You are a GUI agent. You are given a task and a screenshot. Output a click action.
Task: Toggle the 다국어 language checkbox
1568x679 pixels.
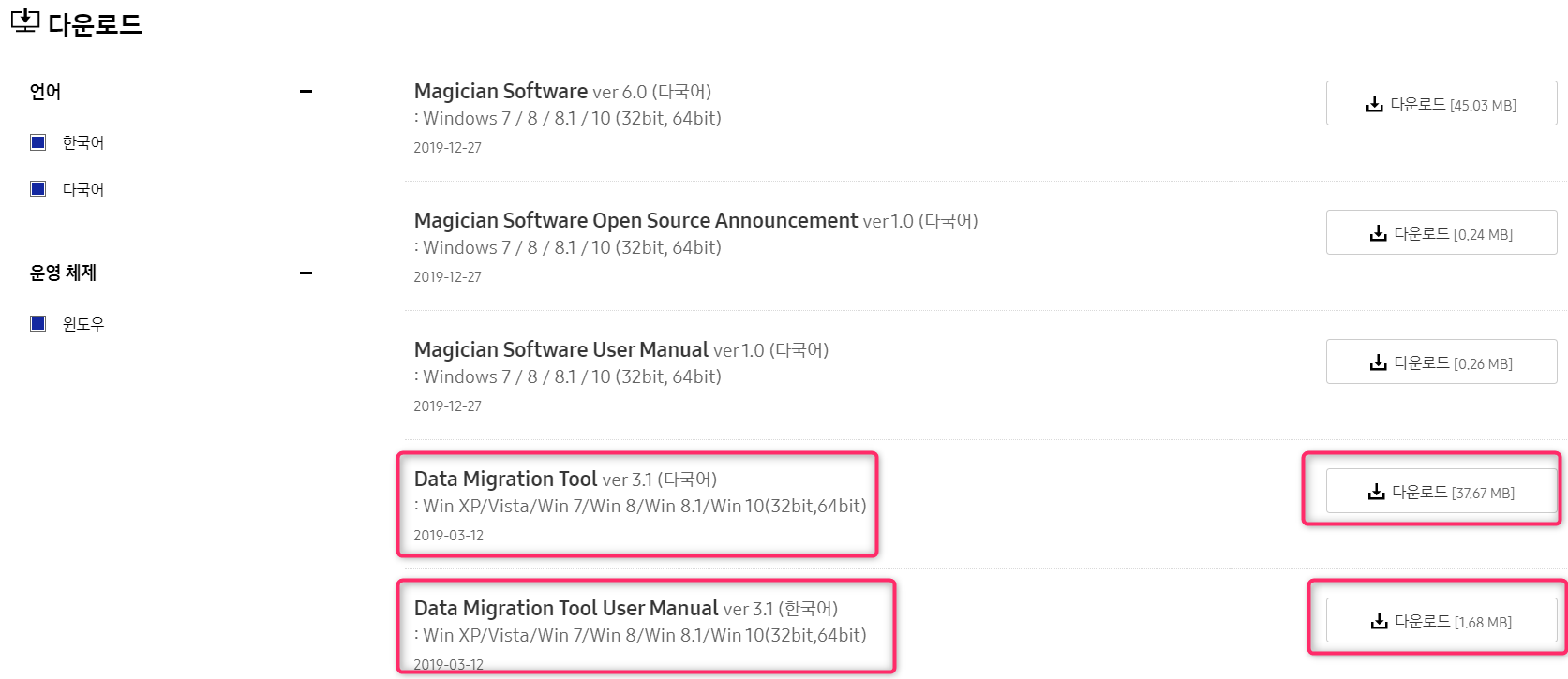pyautogui.click(x=38, y=189)
